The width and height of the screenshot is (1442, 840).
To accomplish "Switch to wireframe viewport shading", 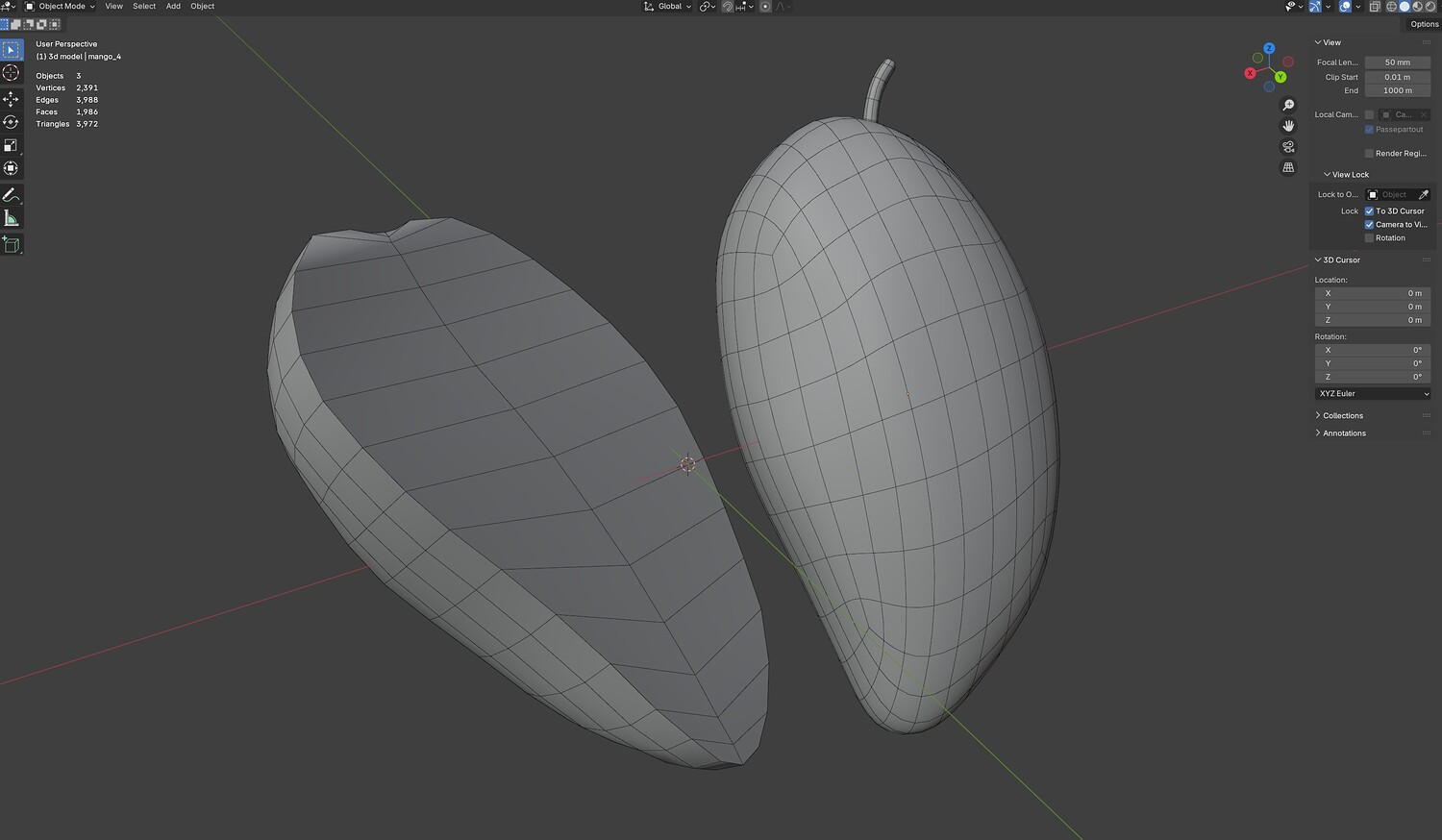I will point(1390,7).
